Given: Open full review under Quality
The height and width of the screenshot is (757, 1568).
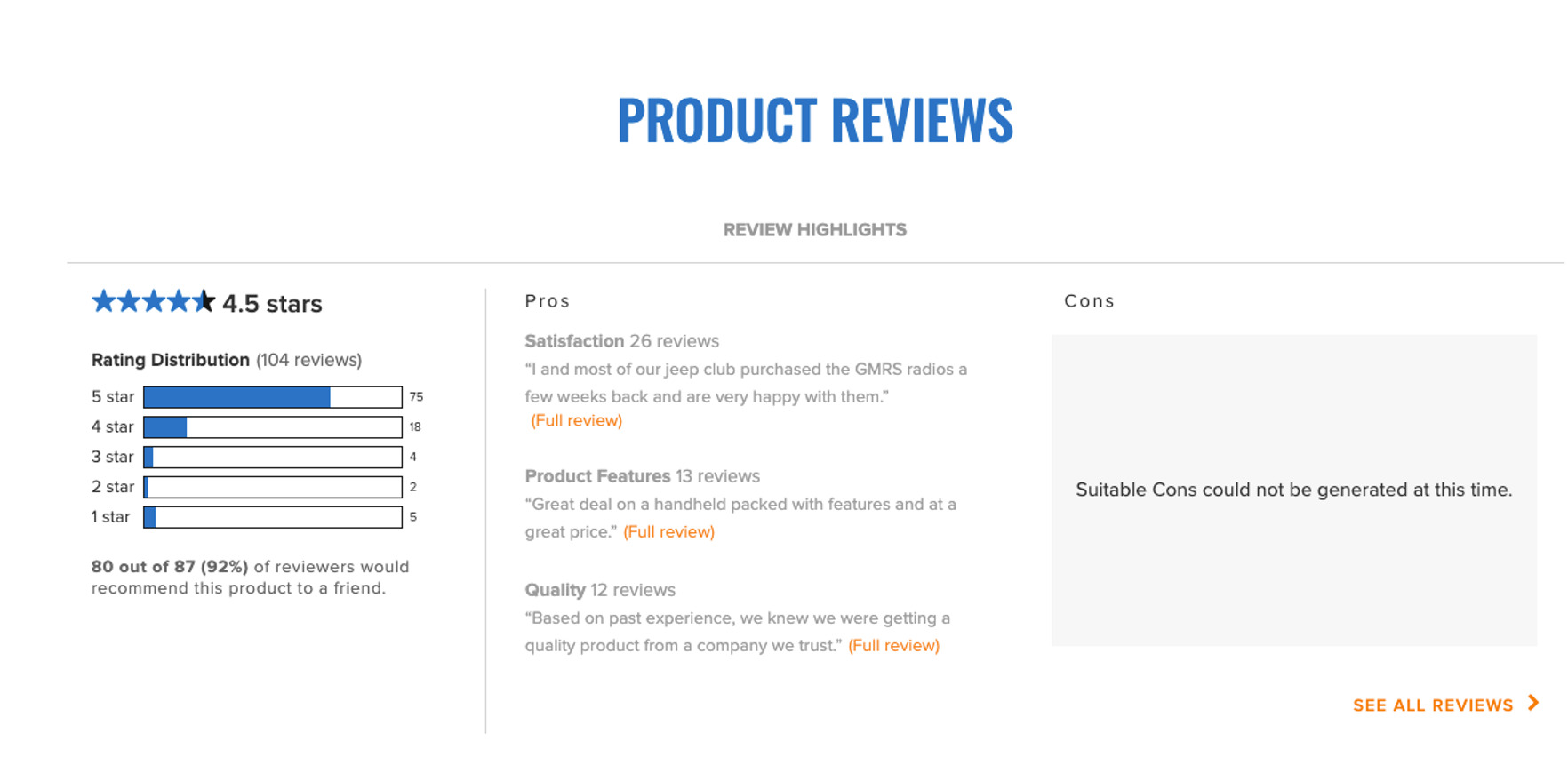Looking at the screenshot, I should click(893, 646).
